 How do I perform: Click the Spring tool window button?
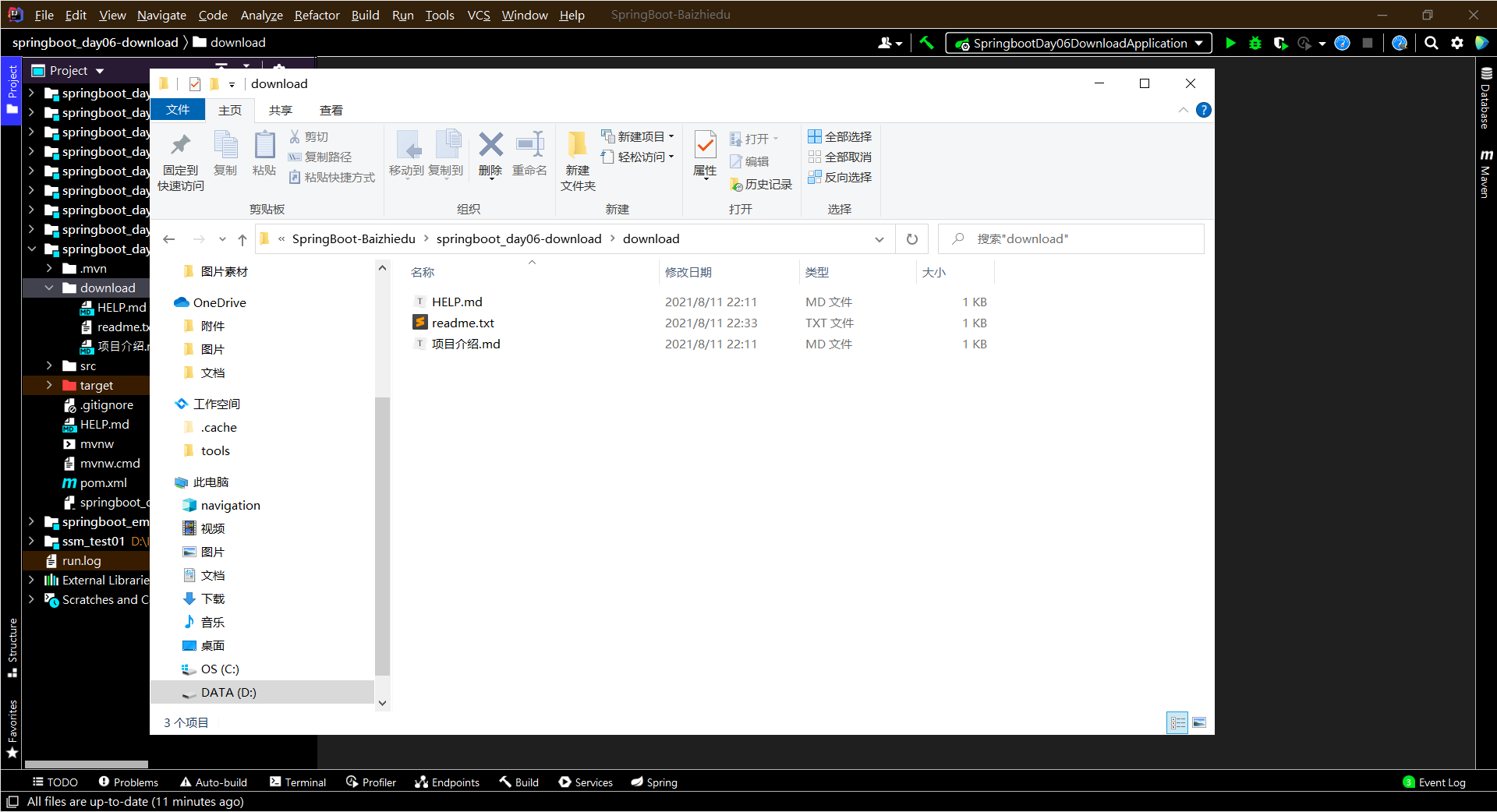coord(654,782)
